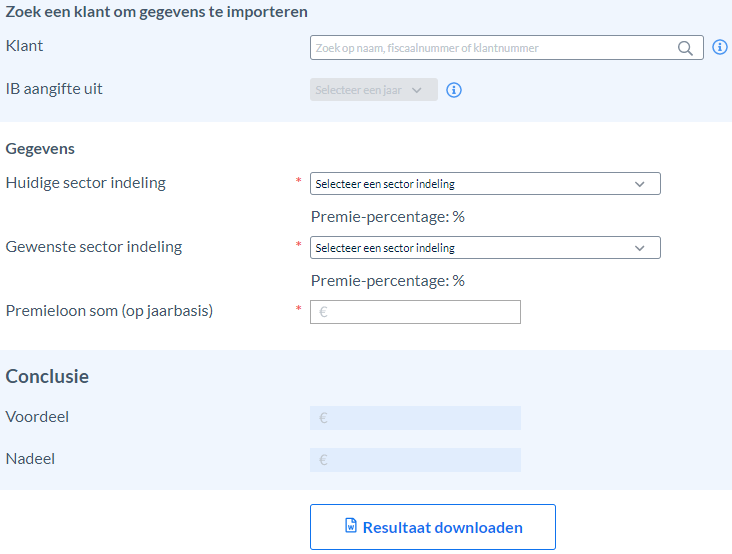Expand chevron arrow of Huidige sector selector

640,184
